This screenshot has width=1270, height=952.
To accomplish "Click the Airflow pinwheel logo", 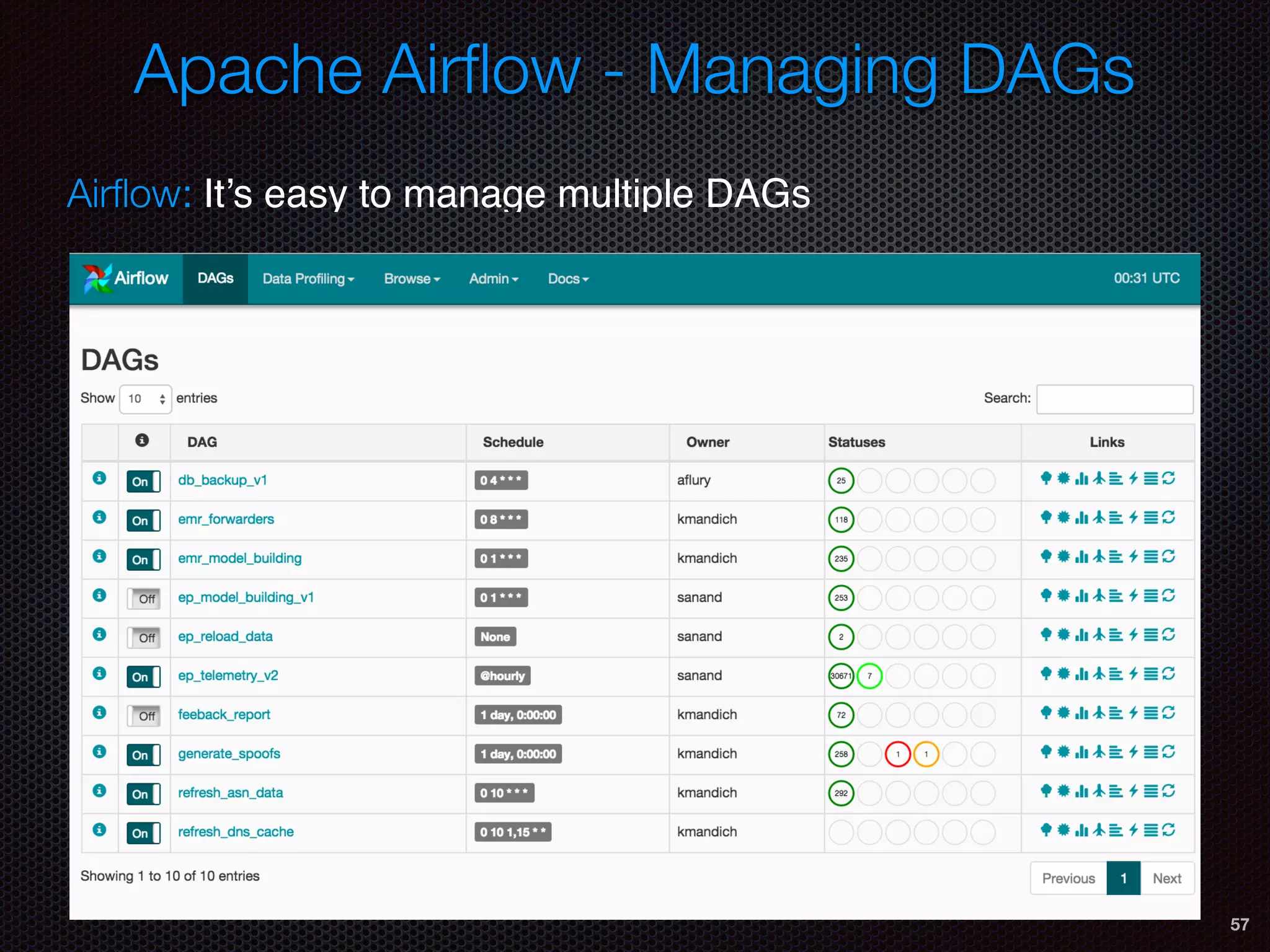I will pyautogui.click(x=97, y=278).
